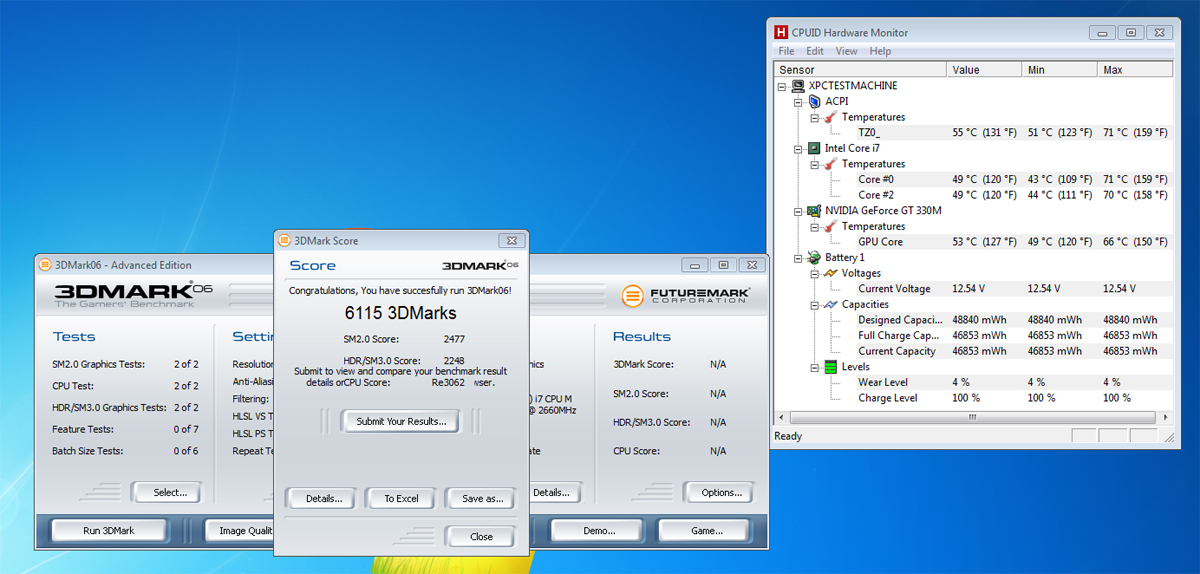Collapse the Capacities node under Battery 1

click(815, 305)
